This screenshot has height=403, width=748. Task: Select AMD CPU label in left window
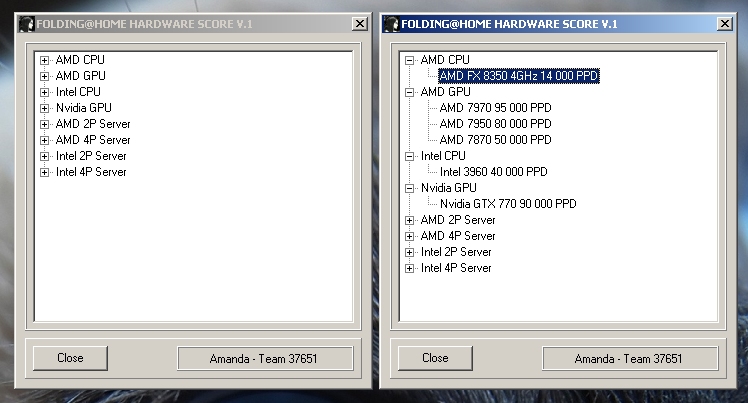coord(80,60)
